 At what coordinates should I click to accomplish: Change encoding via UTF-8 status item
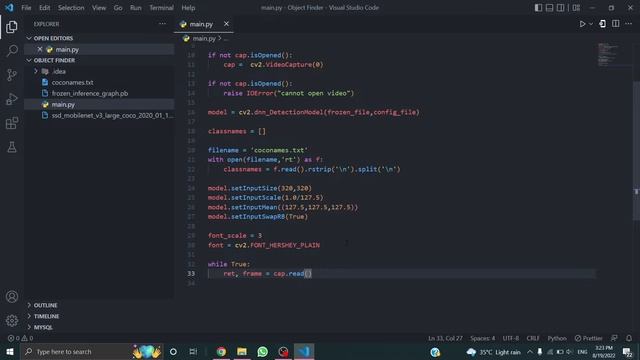coord(511,338)
